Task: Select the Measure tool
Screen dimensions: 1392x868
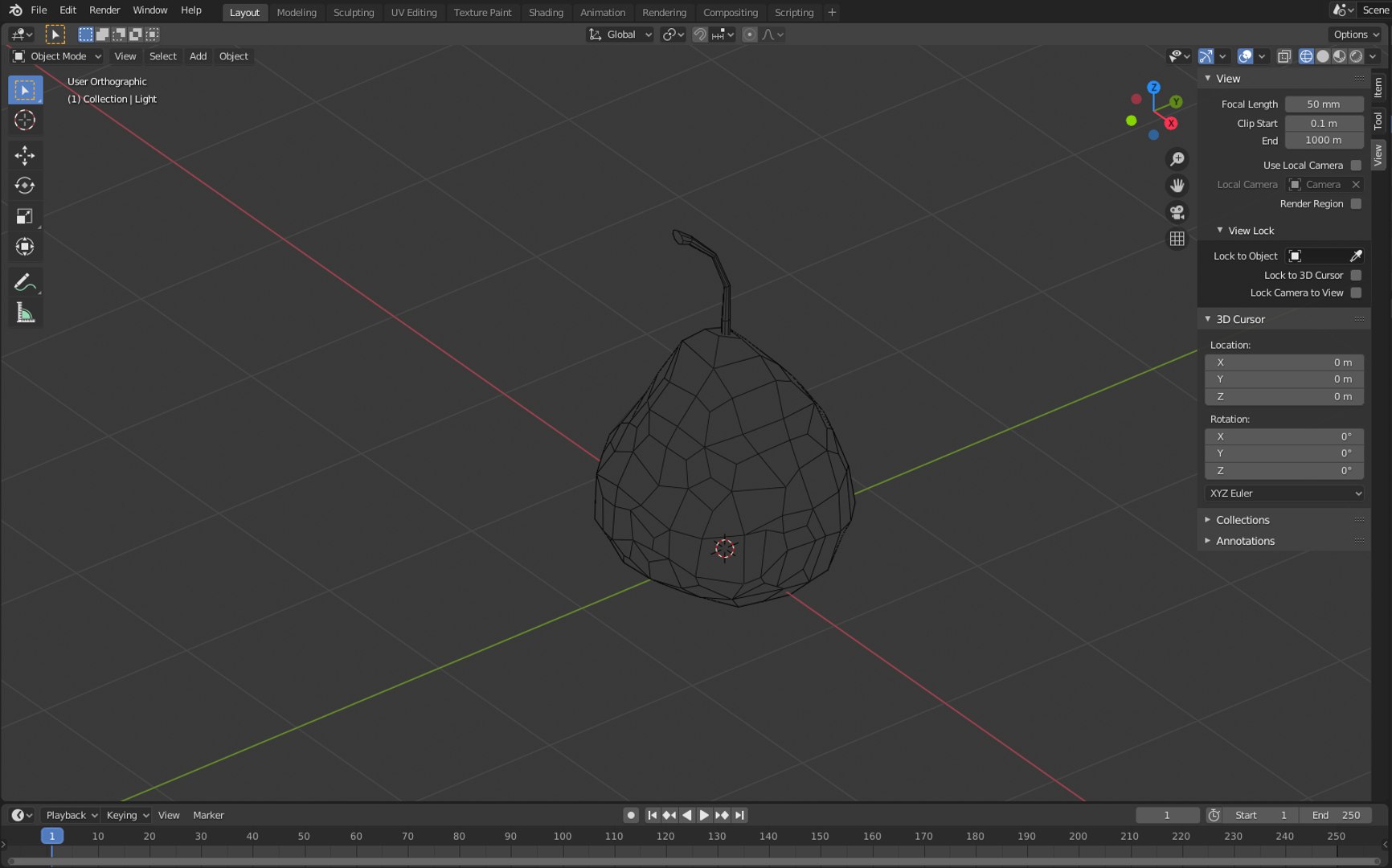Action: (x=25, y=313)
